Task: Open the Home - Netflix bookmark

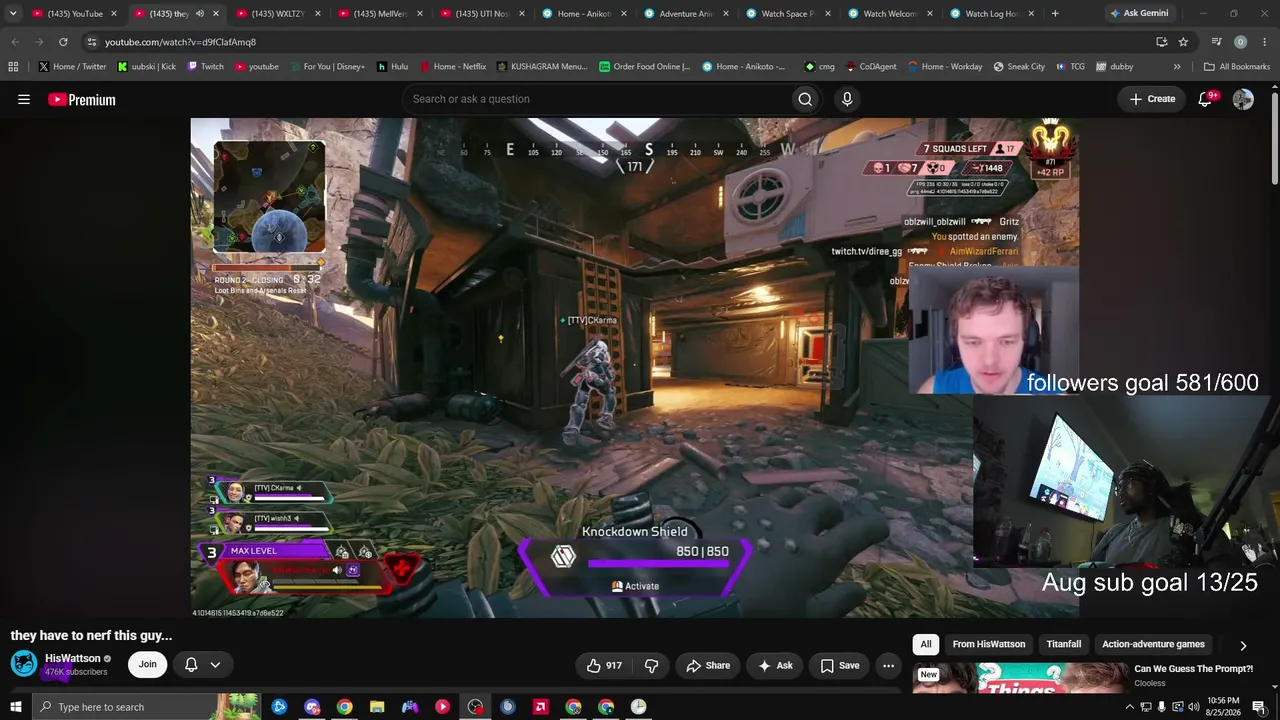Action: point(452,67)
